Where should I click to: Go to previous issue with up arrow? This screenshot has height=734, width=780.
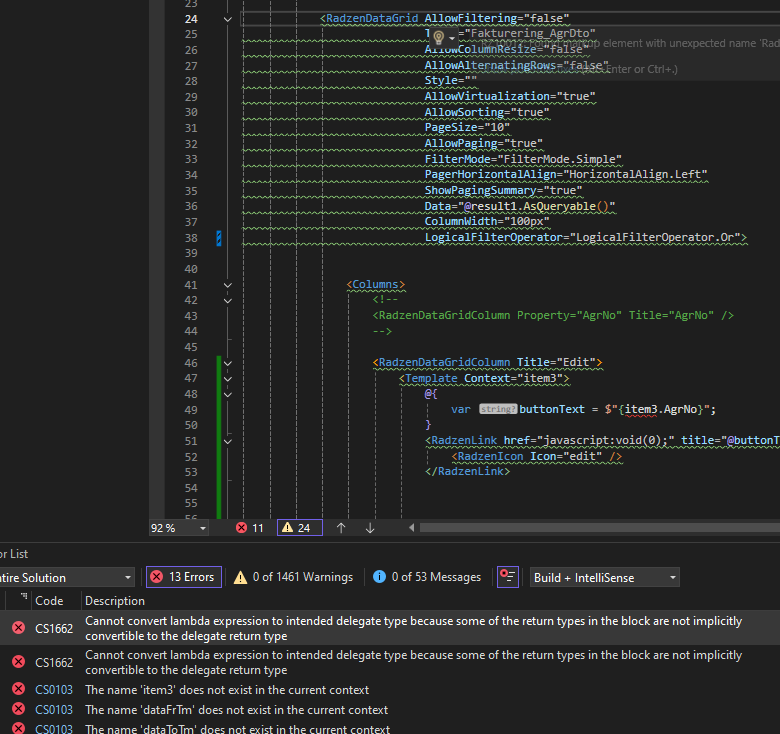coord(341,528)
